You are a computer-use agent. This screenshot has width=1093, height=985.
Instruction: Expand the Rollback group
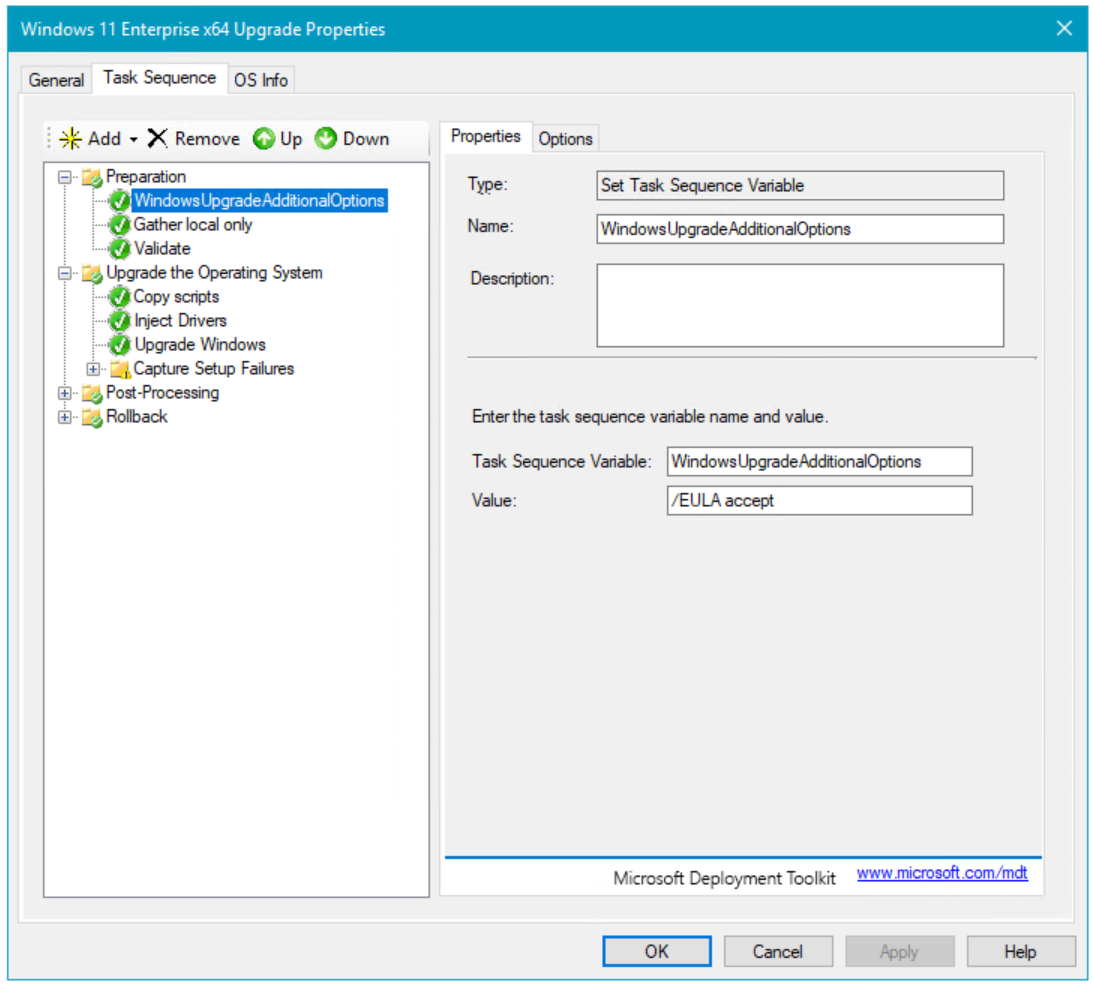coord(66,417)
